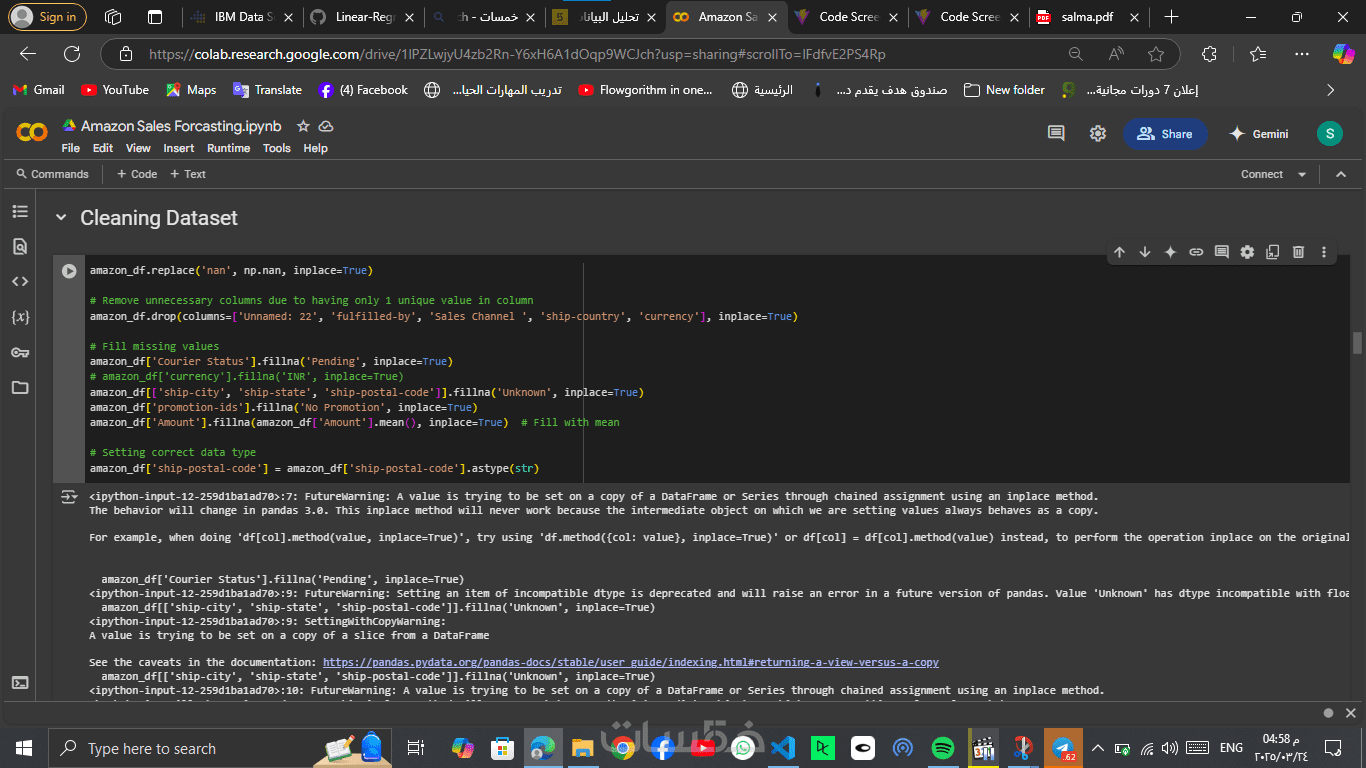The width and height of the screenshot is (1366, 768).
Task: Open the Edit menu
Action: (x=103, y=148)
